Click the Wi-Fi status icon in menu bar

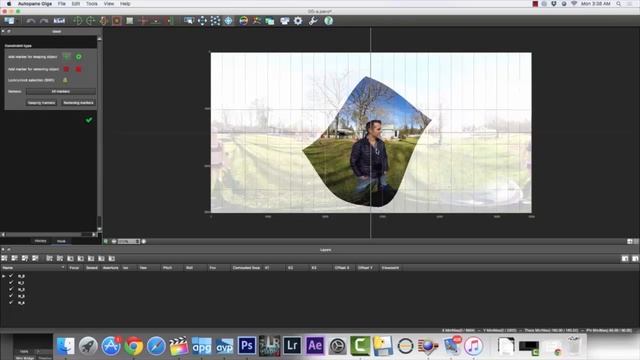coord(573,4)
